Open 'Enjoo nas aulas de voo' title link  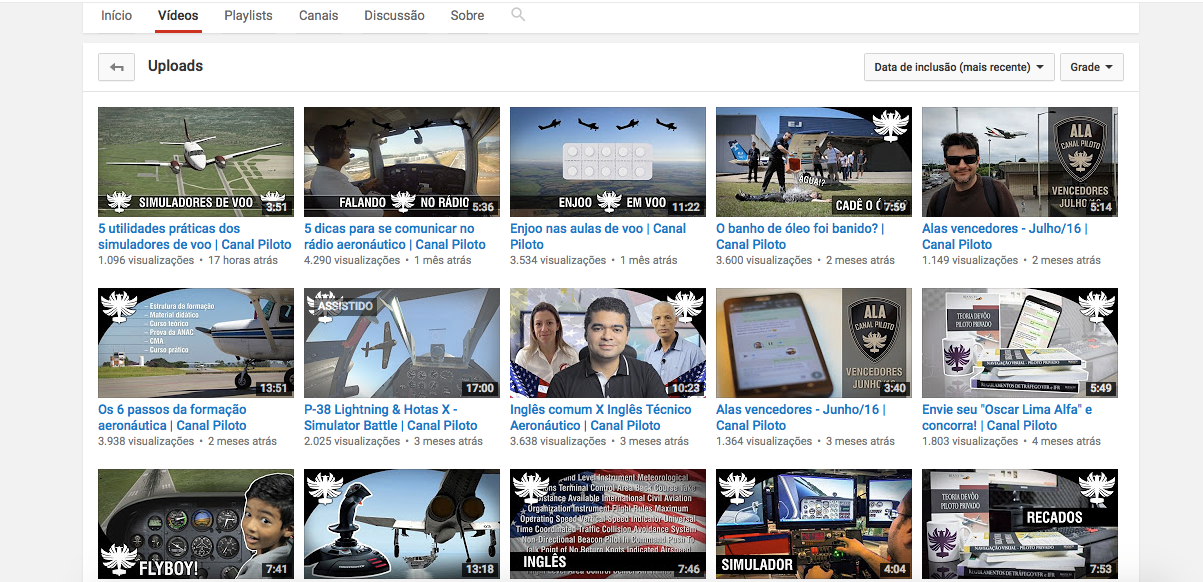pos(598,236)
